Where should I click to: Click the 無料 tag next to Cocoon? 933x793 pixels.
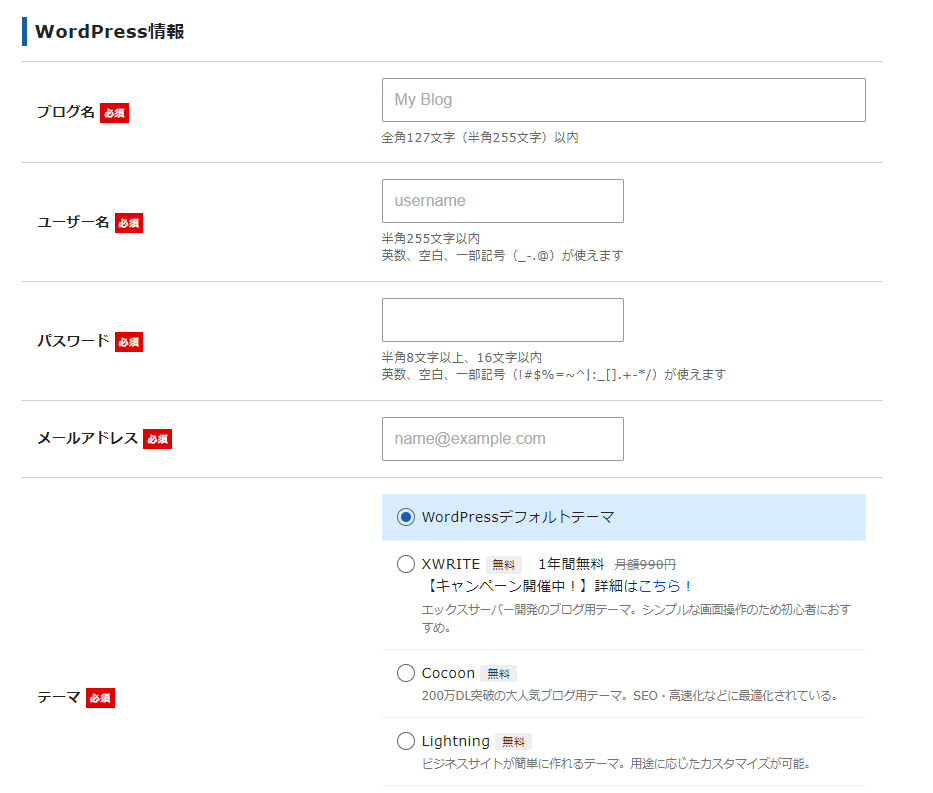pos(499,673)
